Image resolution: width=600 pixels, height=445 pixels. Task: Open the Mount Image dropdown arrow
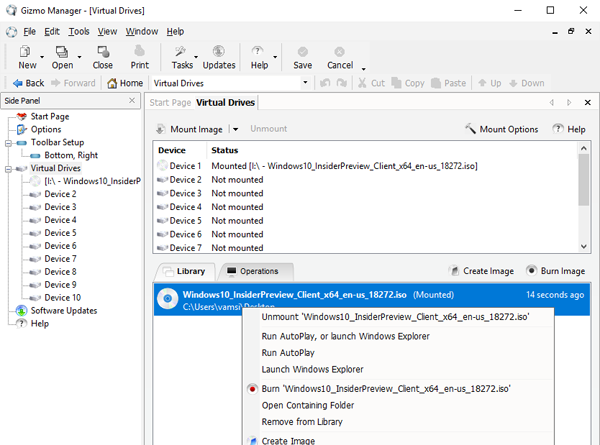pyautogui.click(x=235, y=129)
